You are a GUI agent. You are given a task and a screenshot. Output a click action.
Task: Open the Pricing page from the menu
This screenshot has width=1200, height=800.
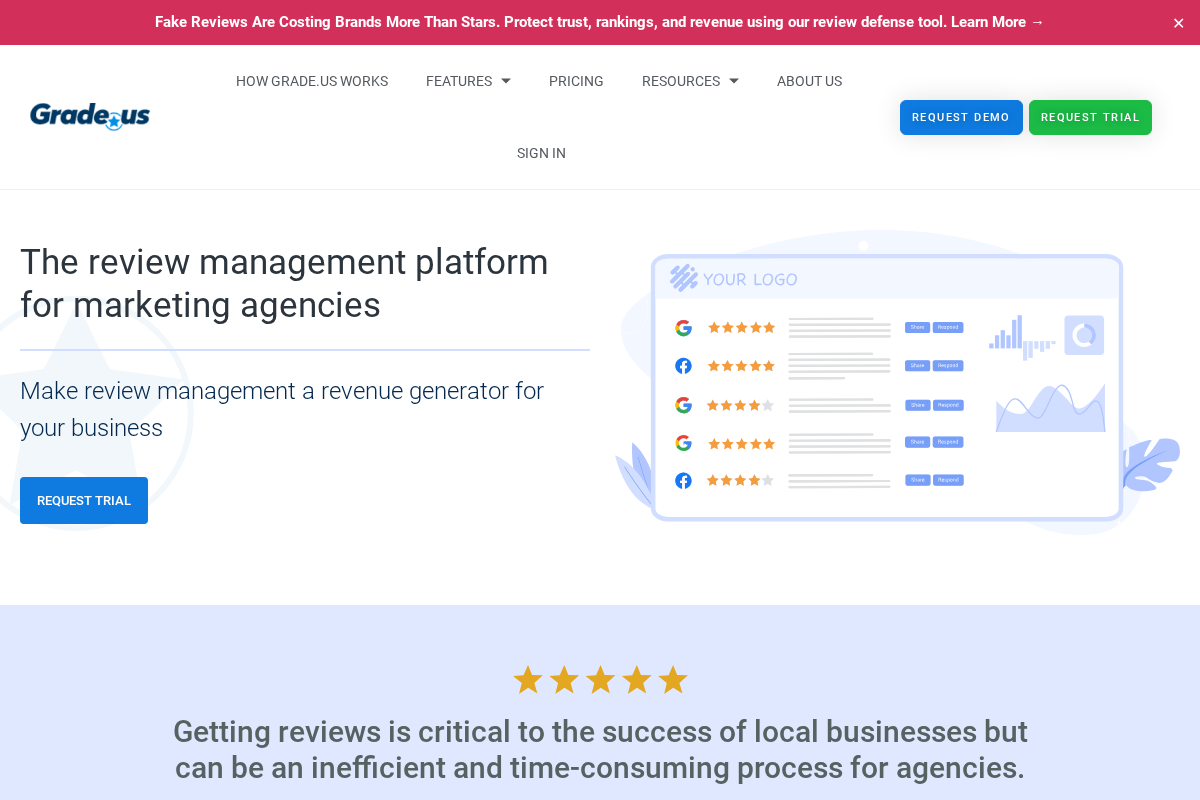click(576, 81)
